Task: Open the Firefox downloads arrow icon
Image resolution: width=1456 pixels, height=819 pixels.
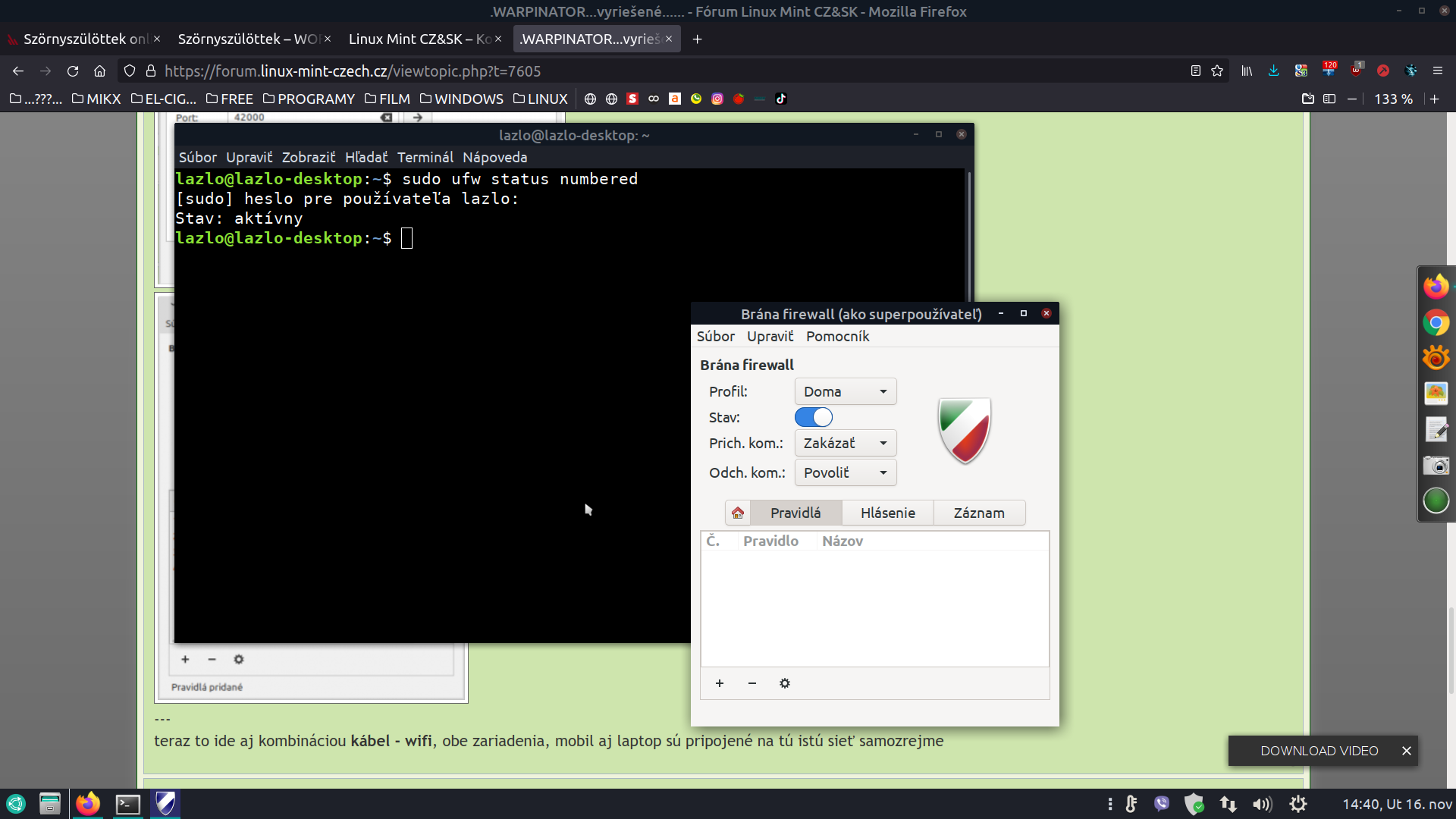Action: coord(1273,71)
